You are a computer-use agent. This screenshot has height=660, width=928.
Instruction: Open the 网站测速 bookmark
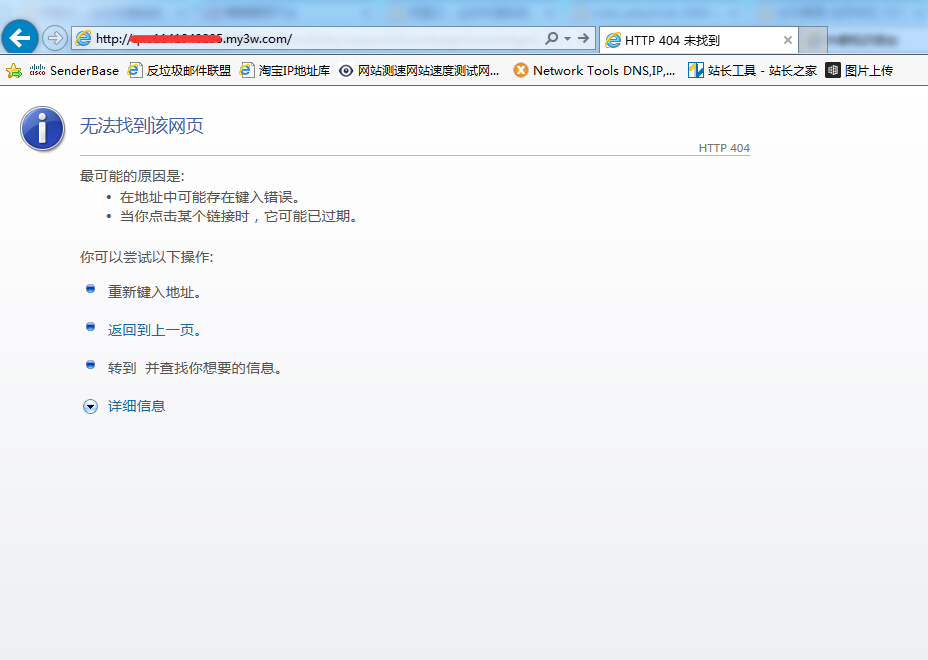pos(419,71)
